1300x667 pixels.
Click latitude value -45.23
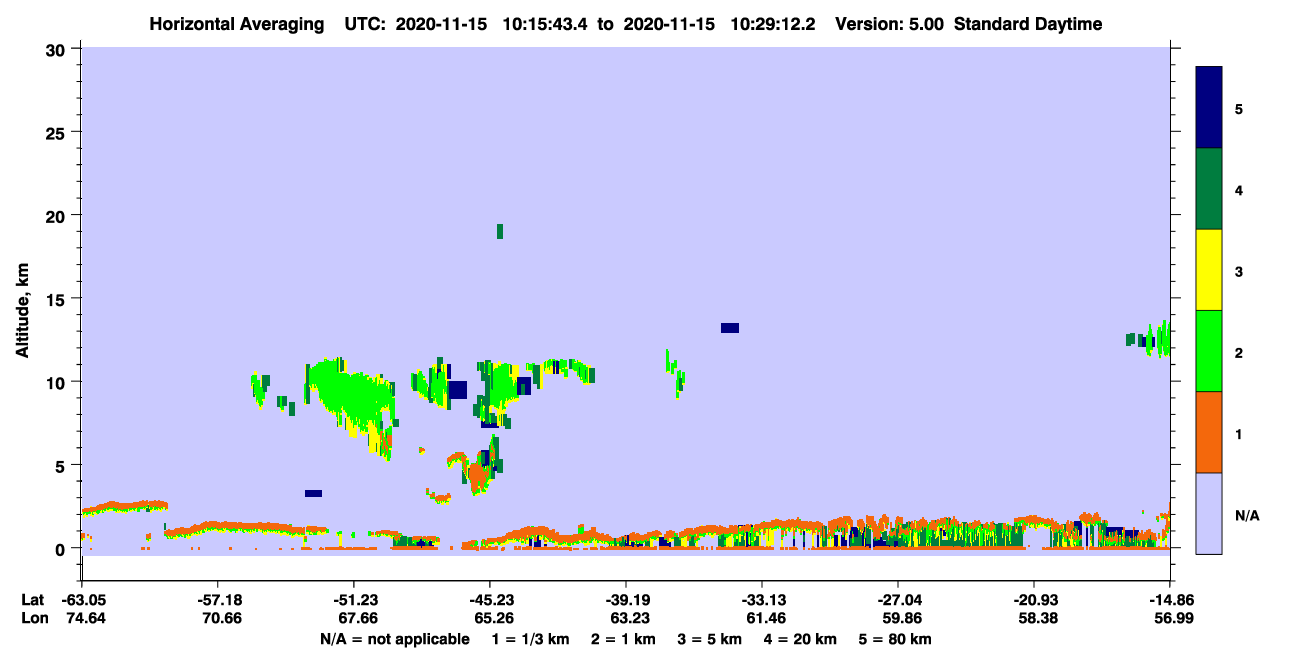(x=490, y=600)
